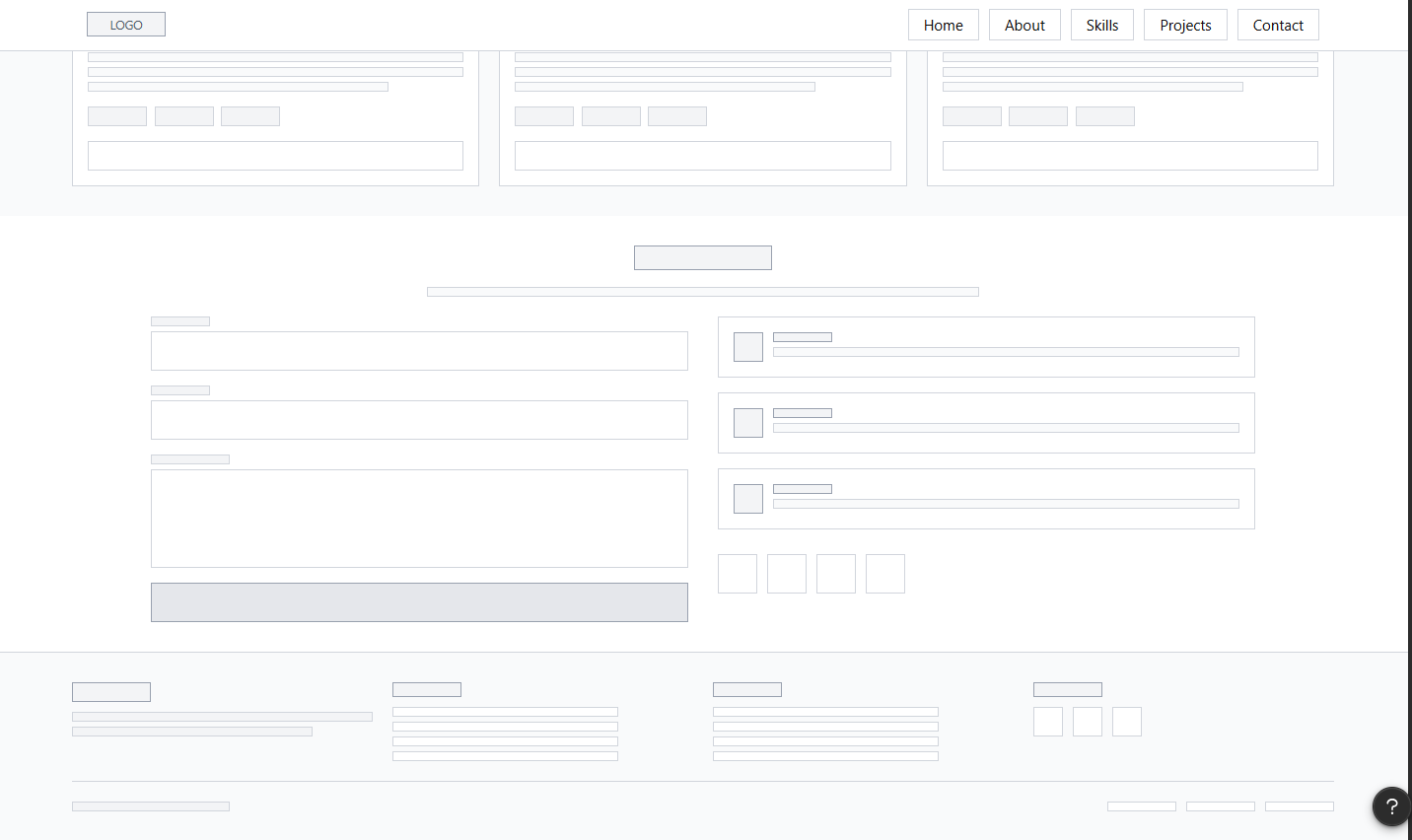This screenshot has height=840, width=1412.
Task: Open the last footer social icon
Action: pos(1127,722)
